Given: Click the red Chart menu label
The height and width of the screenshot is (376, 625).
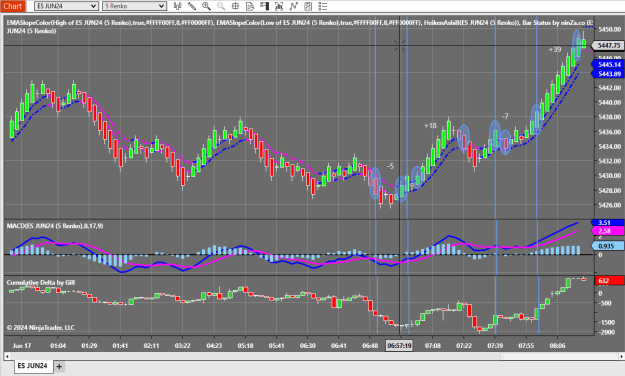Looking at the screenshot, I should click(13, 6).
